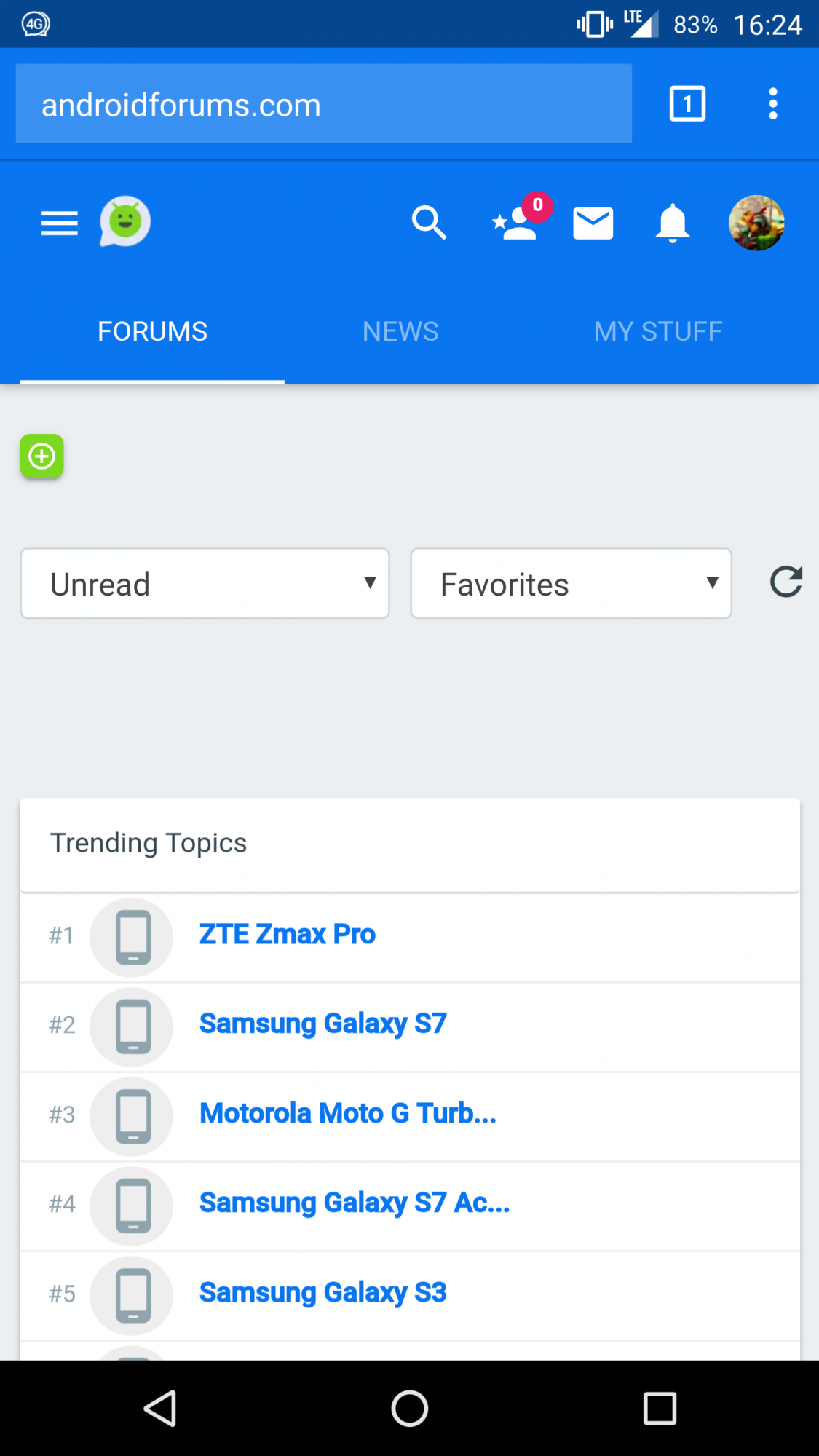Open the ZTE Zmax Pro topic

pyautogui.click(x=287, y=935)
